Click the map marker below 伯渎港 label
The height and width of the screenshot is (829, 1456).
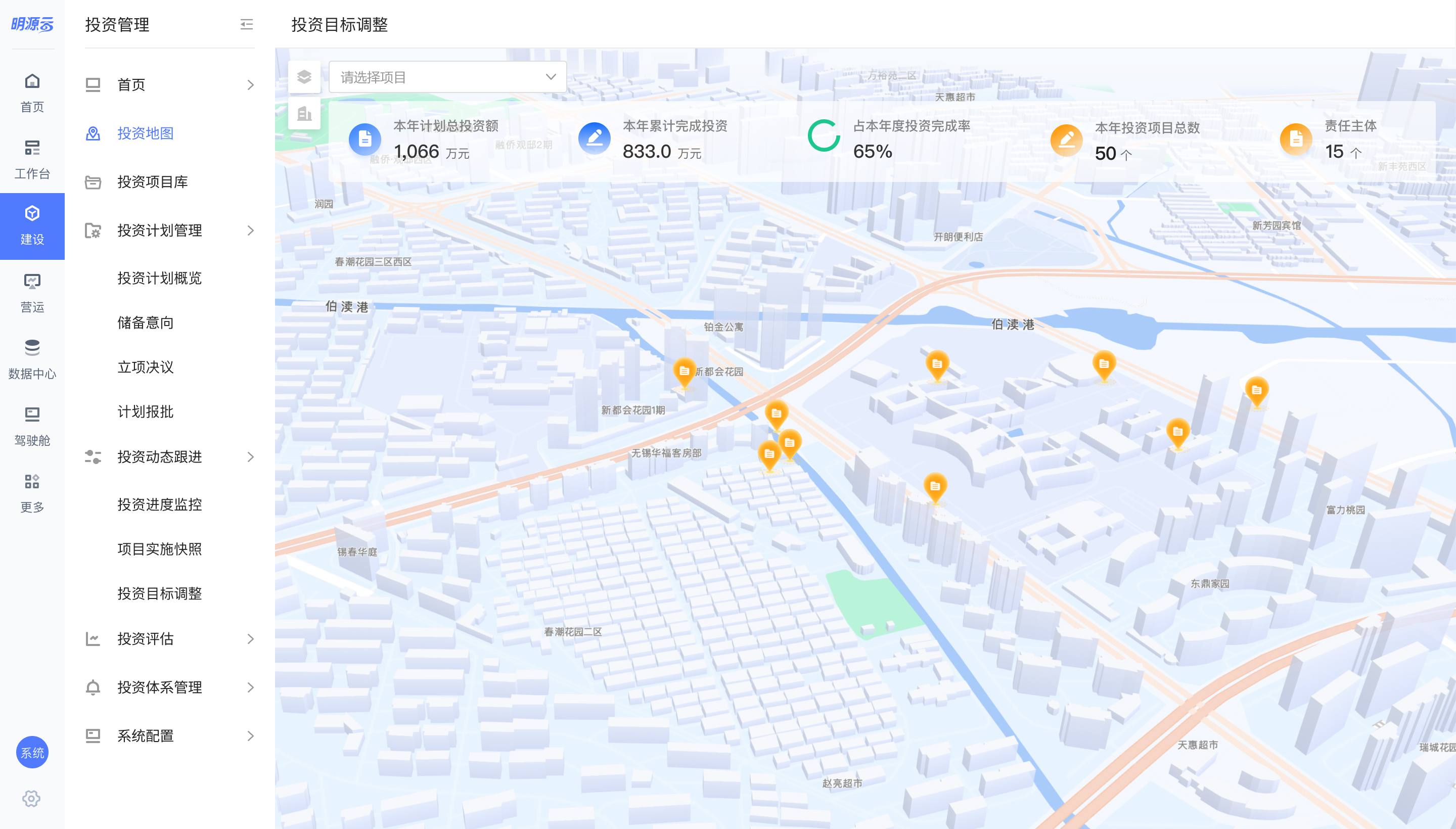click(1104, 366)
